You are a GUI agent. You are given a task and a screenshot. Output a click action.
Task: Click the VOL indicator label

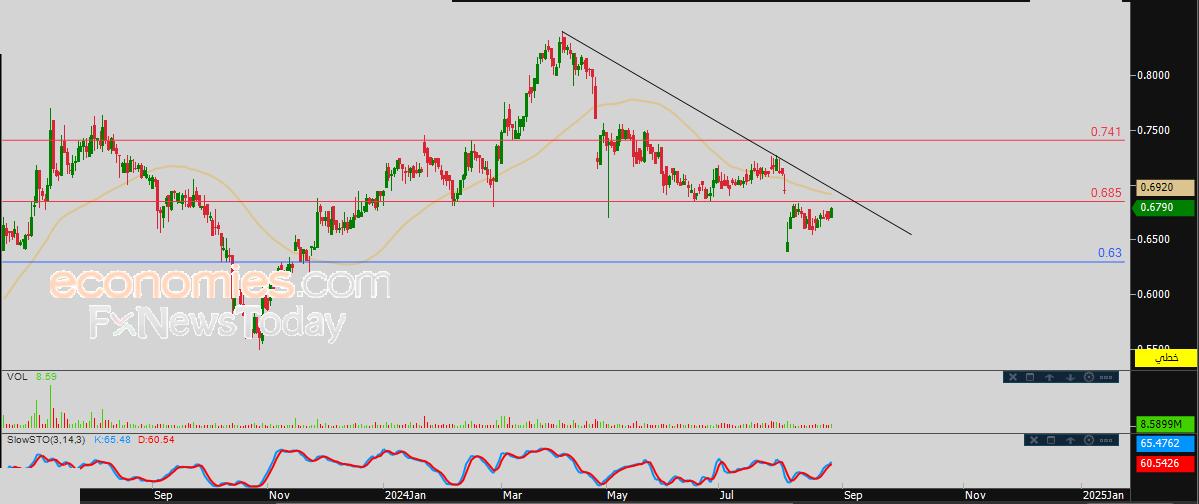[x=17, y=377]
